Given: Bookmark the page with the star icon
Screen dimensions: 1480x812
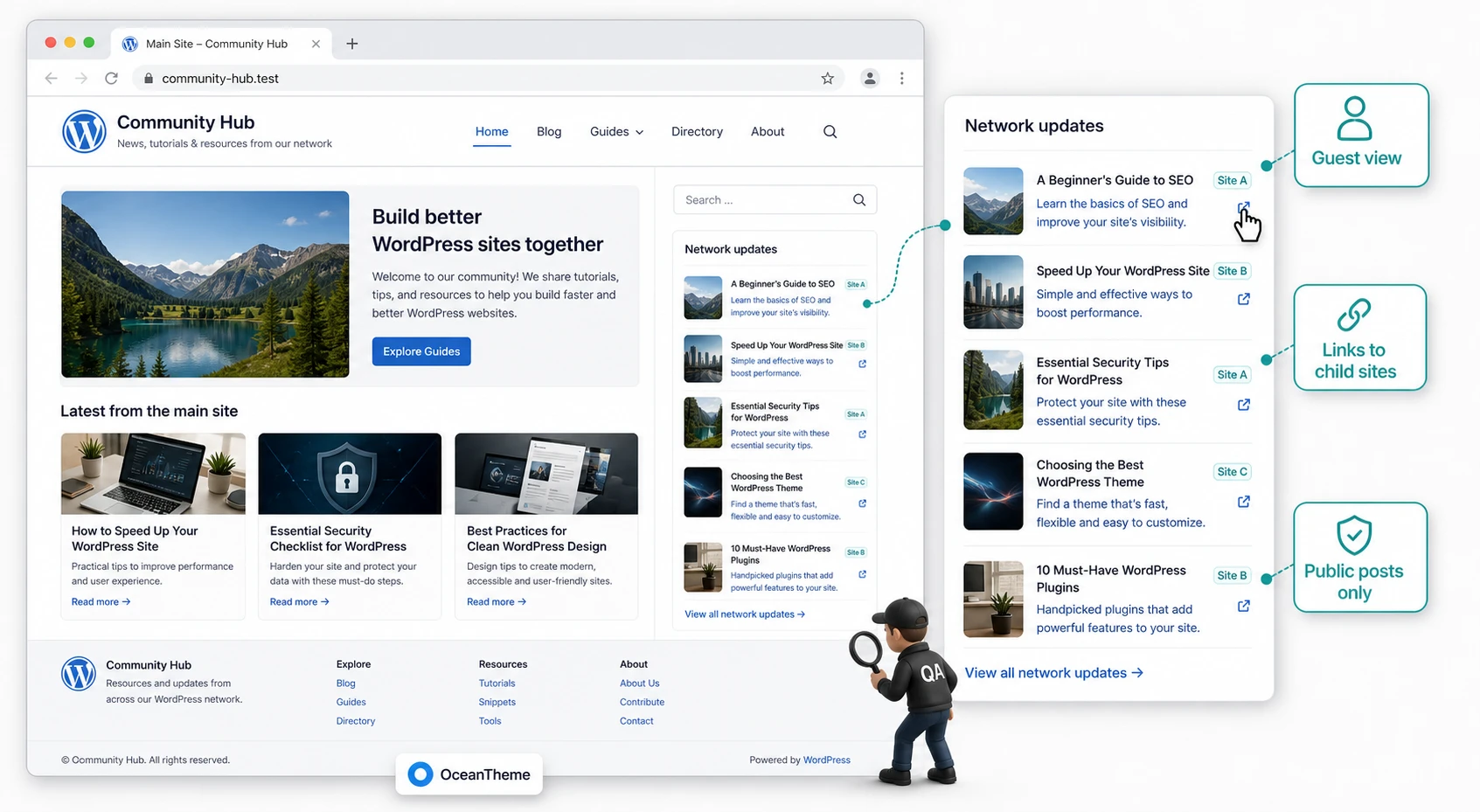Looking at the screenshot, I should coord(827,79).
